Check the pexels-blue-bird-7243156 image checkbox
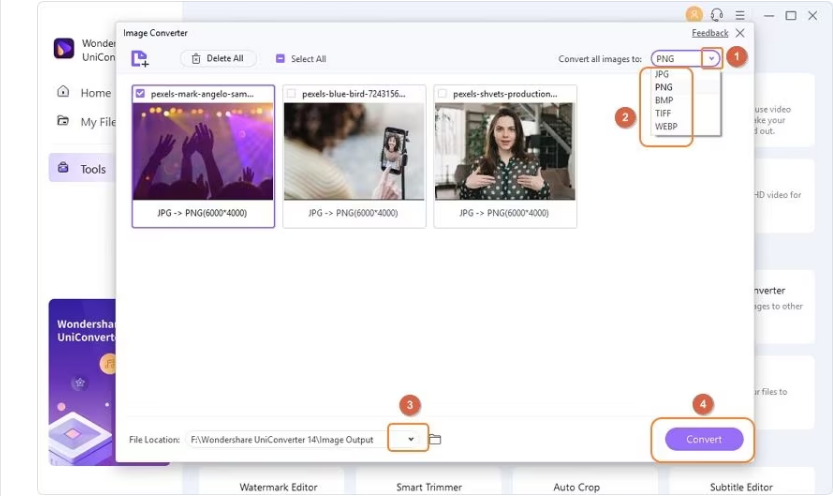833x496 pixels. pyautogui.click(x=291, y=93)
